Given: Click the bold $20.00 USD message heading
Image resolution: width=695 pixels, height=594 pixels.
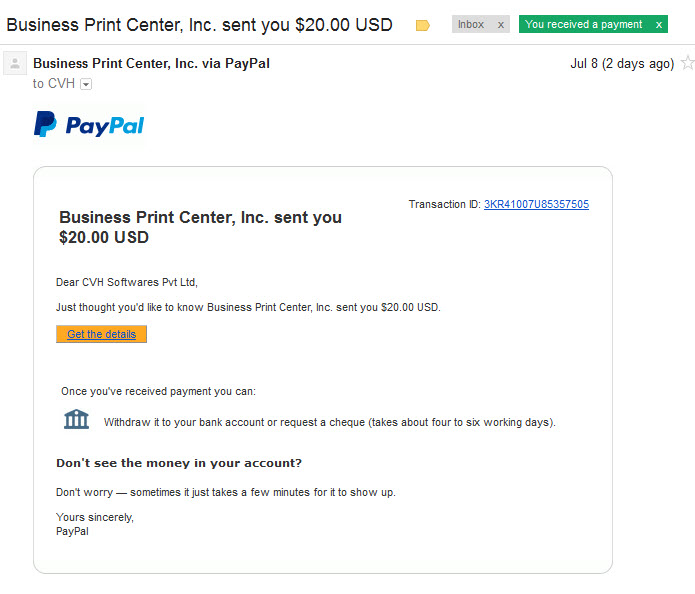Looking at the screenshot, I should (x=200, y=227).
